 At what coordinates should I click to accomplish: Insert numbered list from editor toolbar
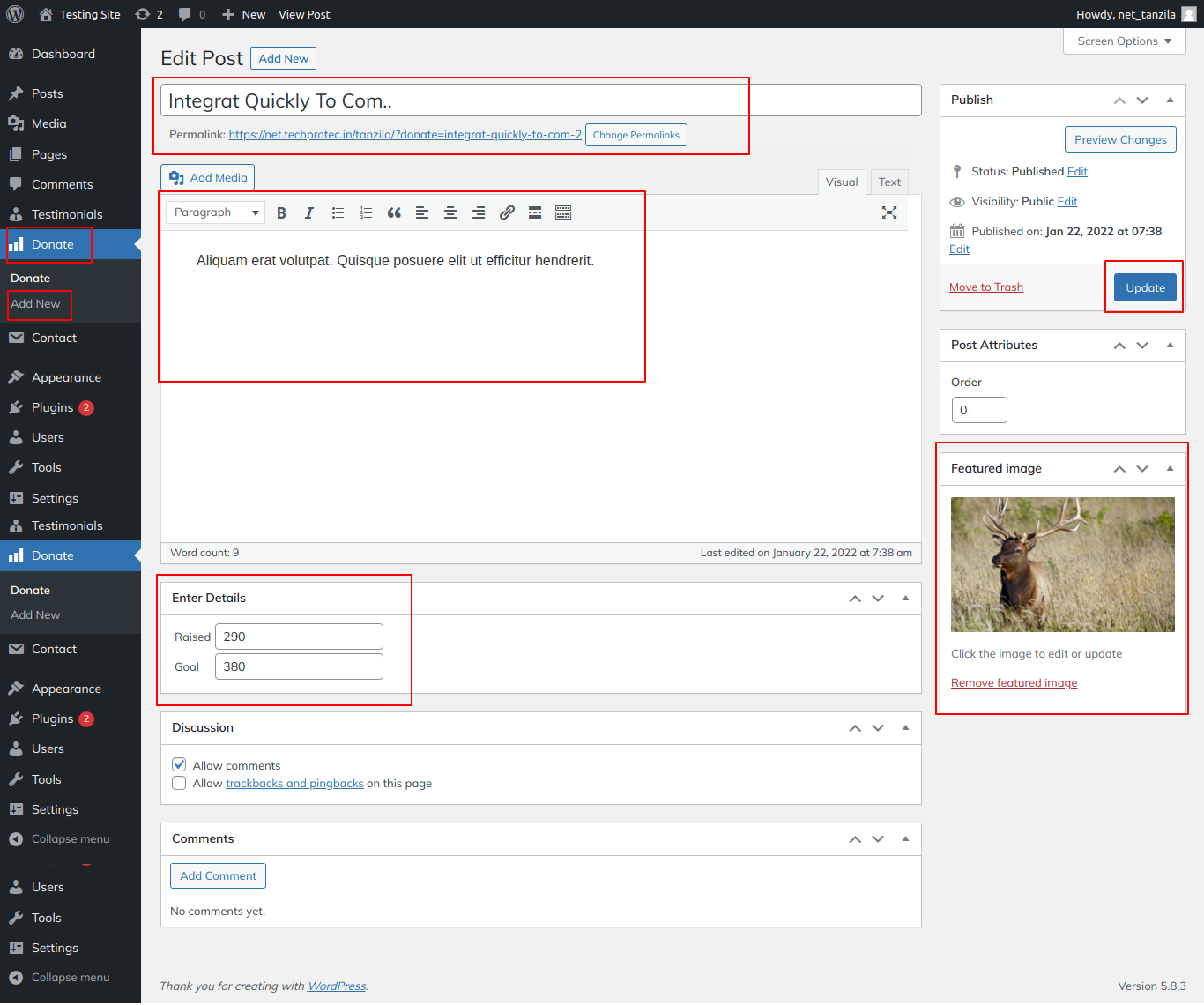tap(366, 212)
